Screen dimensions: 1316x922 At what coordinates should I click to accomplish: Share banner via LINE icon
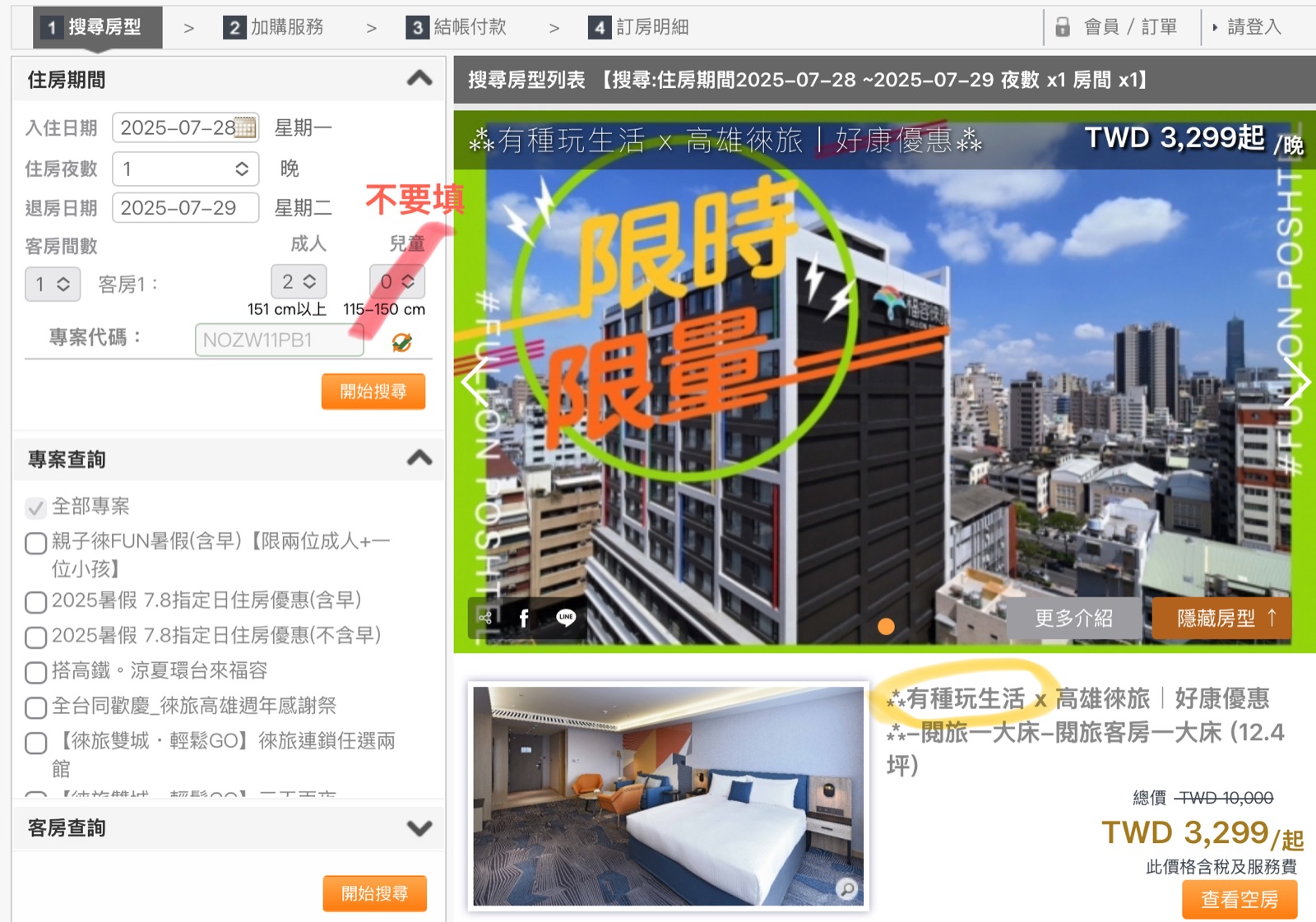[x=566, y=618]
